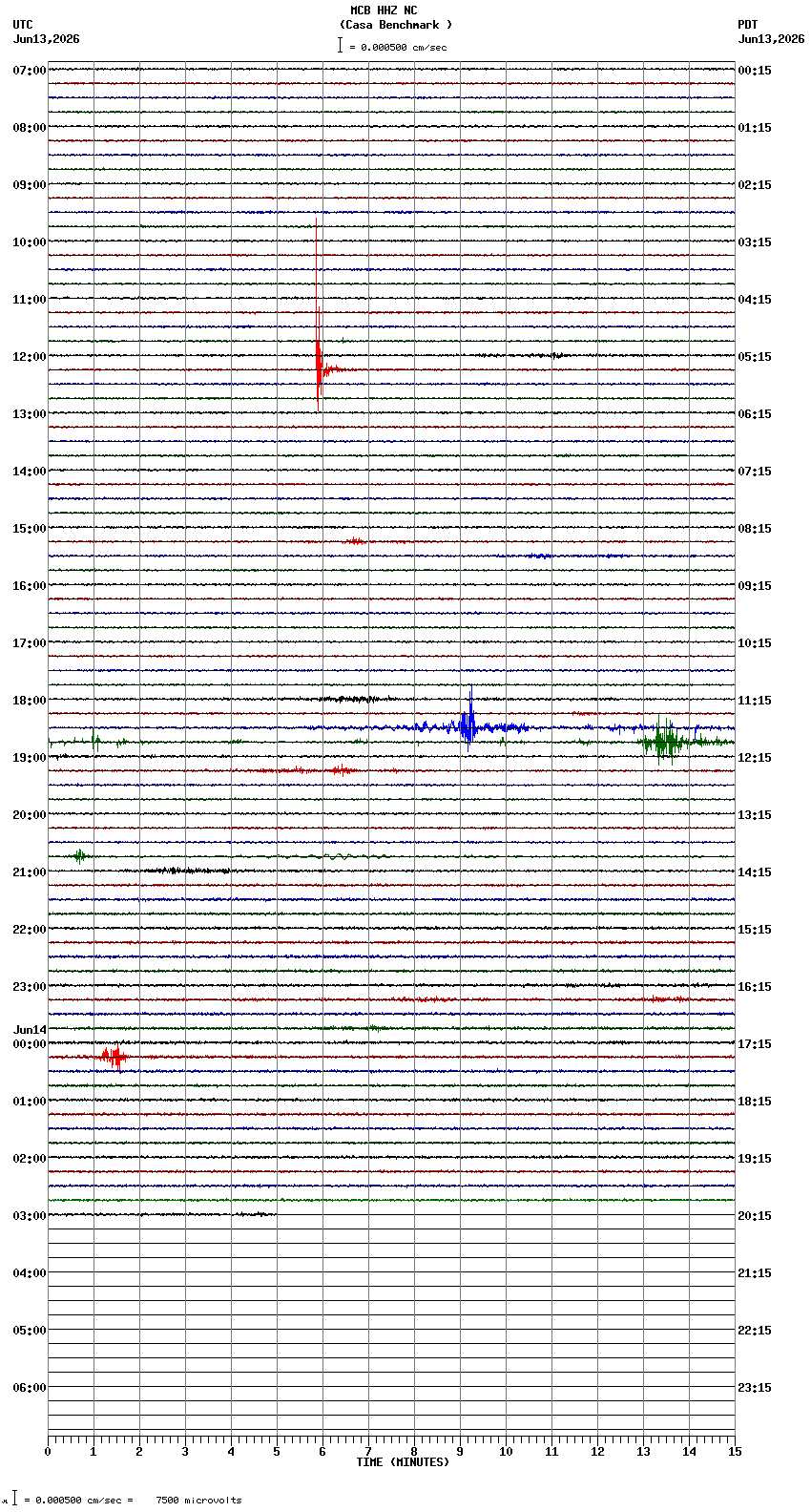Click the '(Casa Benchmark )' subtitle
The width and height of the screenshot is (811, 1512).
point(396,25)
